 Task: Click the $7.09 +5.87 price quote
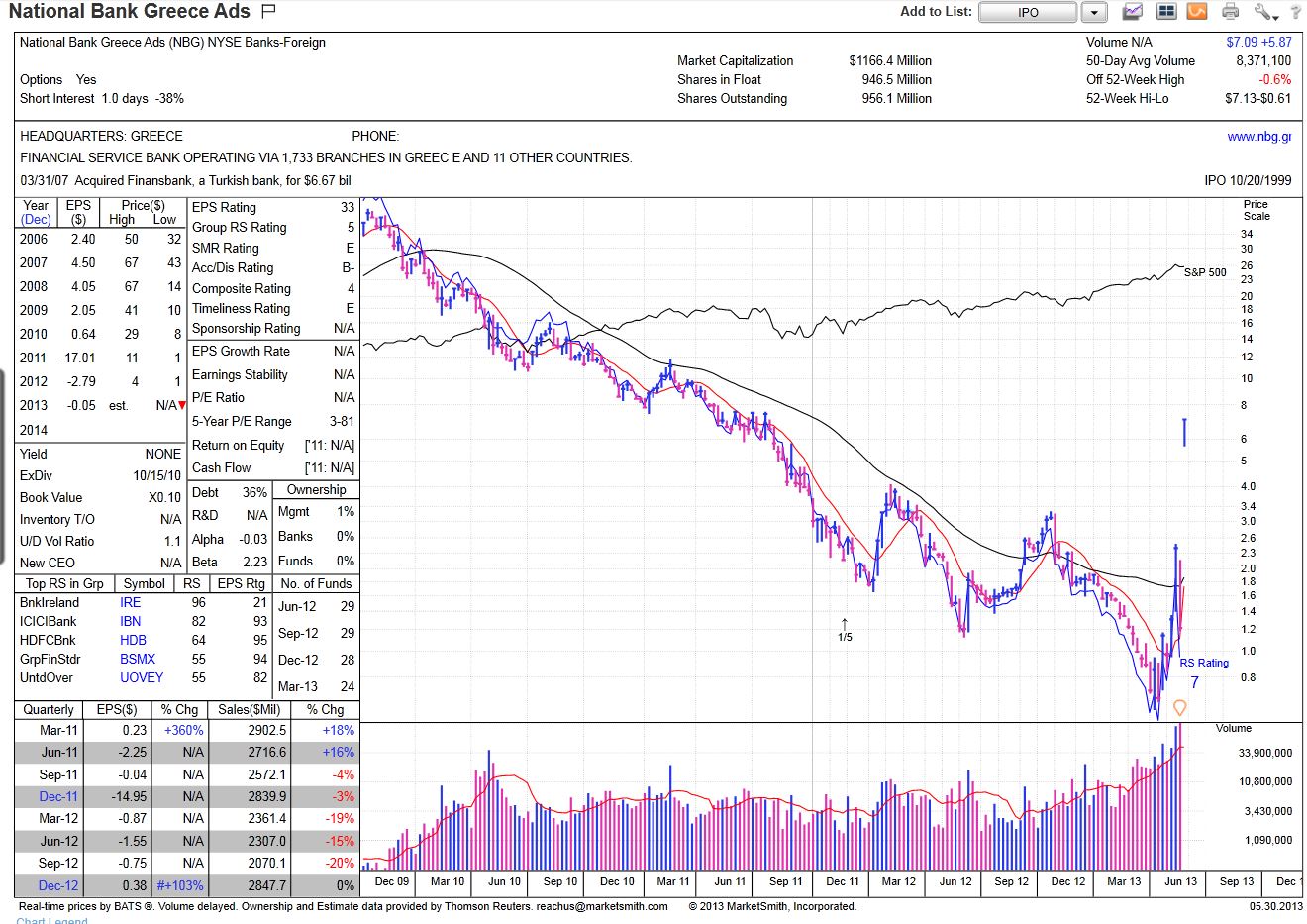click(1258, 42)
